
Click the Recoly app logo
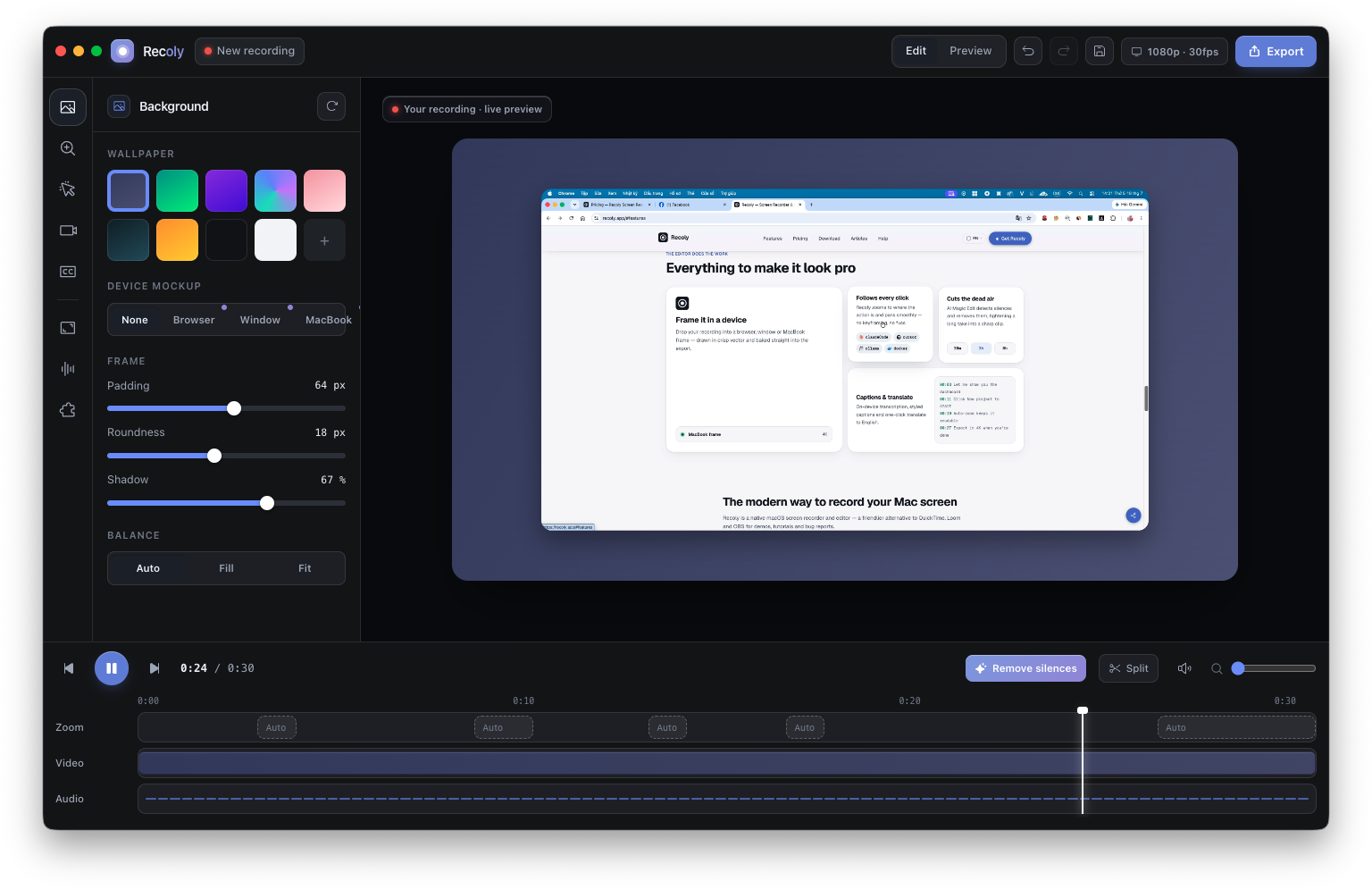122,51
